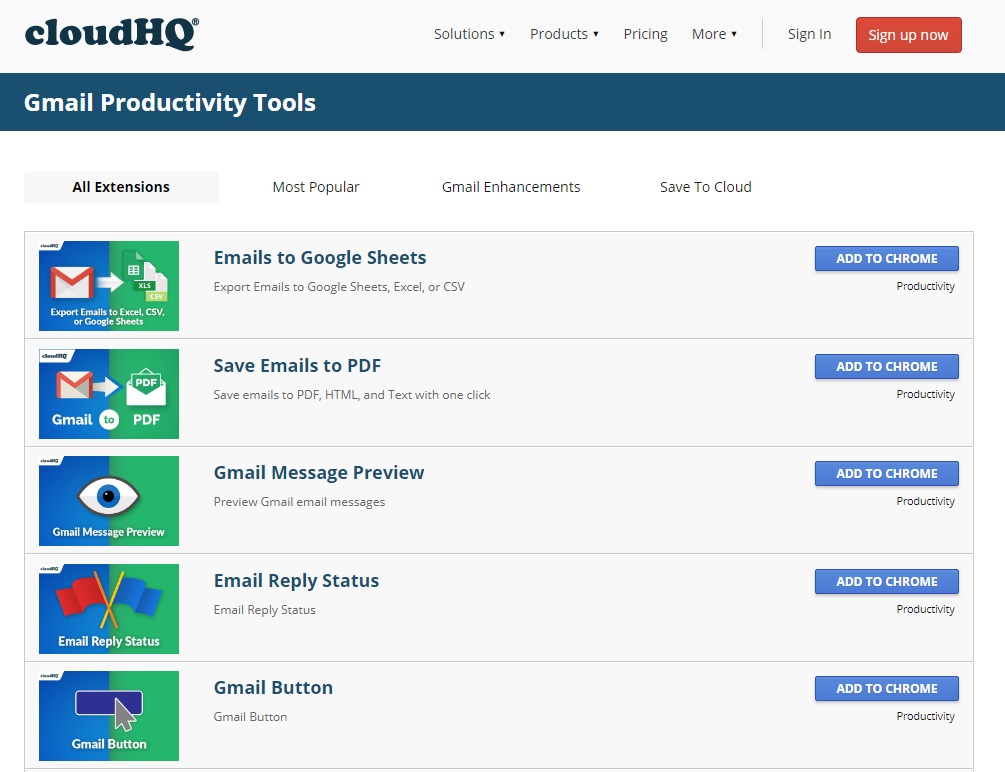Screen dimensions: 1005x772
Task: Click the Gmail Productivity Tools heading
Action: pyautogui.click(x=170, y=102)
